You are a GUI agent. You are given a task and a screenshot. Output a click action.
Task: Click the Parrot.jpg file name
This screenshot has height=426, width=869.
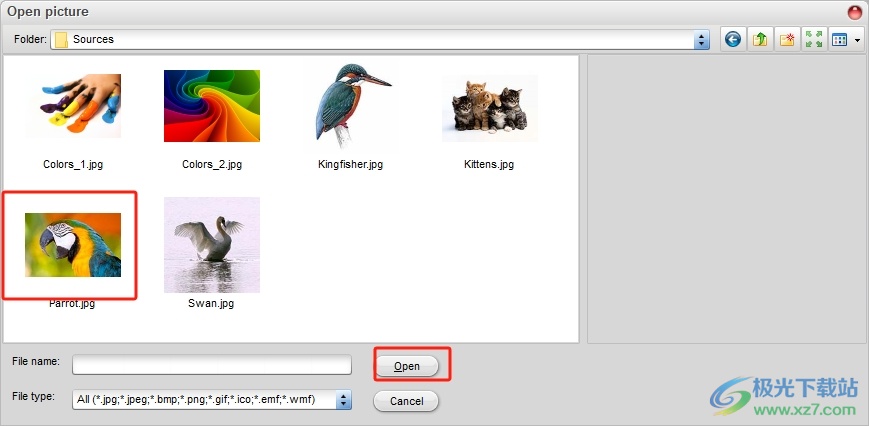(x=72, y=304)
